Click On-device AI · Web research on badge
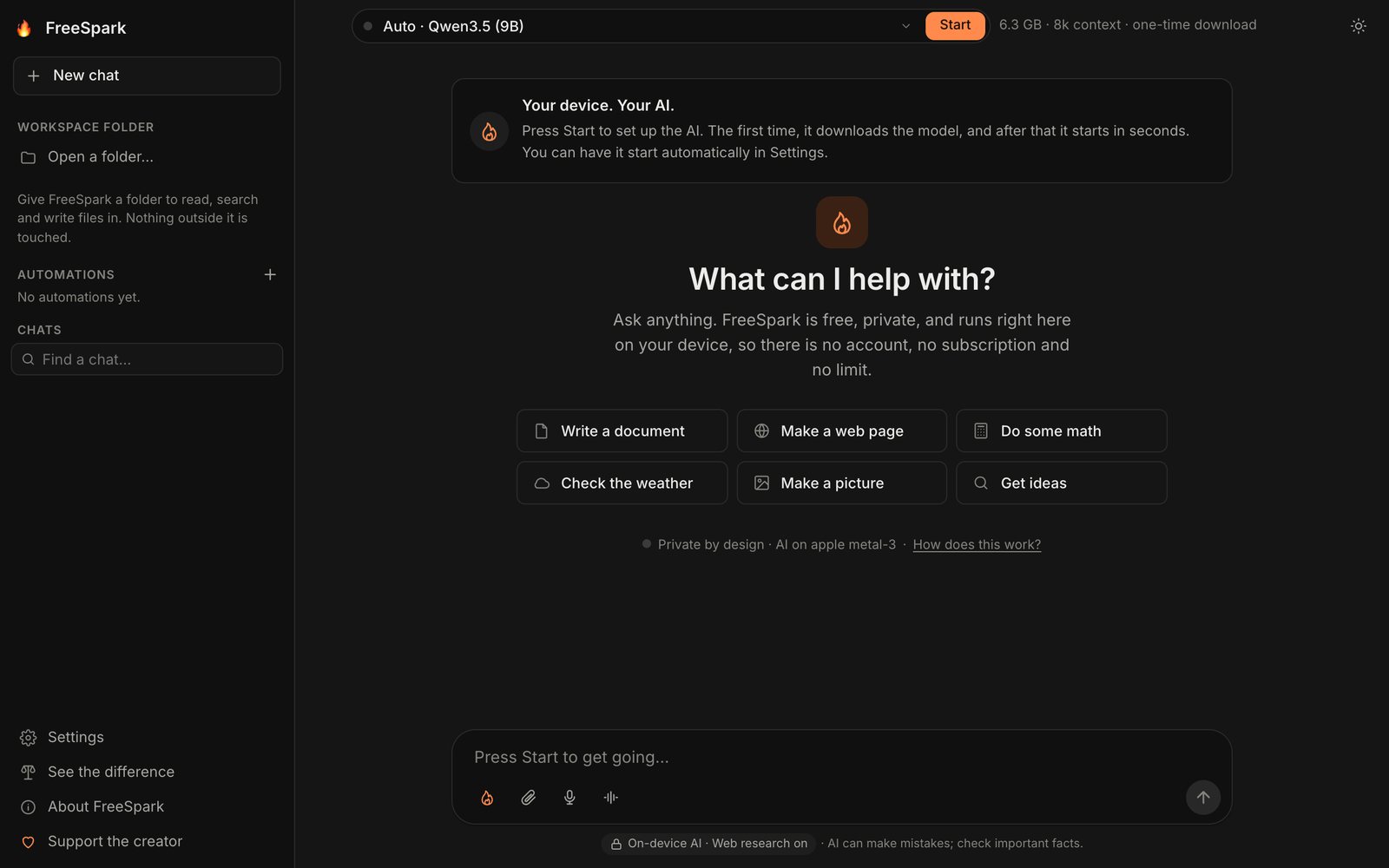Image resolution: width=1389 pixels, height=868 pixels. point(708,843)
